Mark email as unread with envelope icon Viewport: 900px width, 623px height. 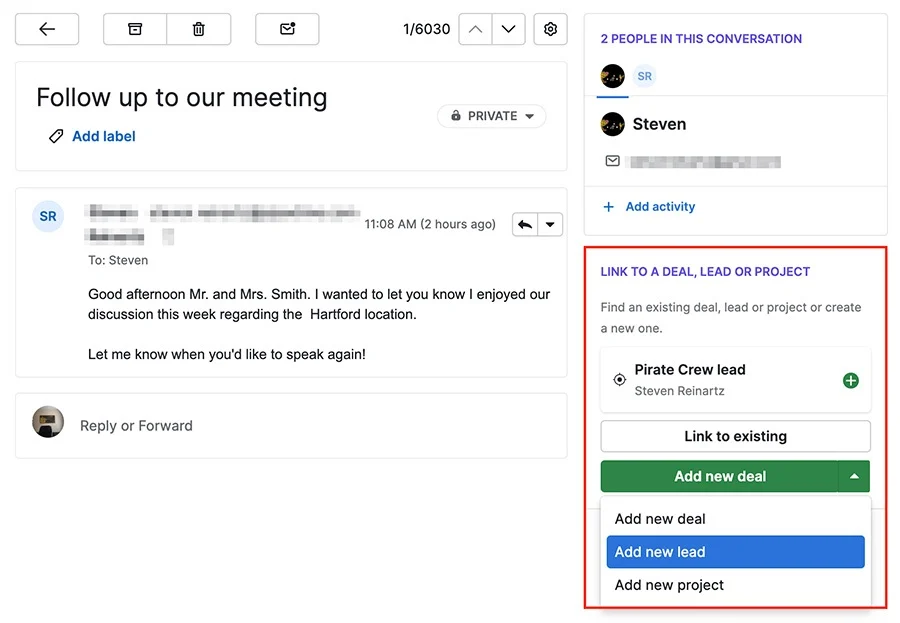pos(287,29)
